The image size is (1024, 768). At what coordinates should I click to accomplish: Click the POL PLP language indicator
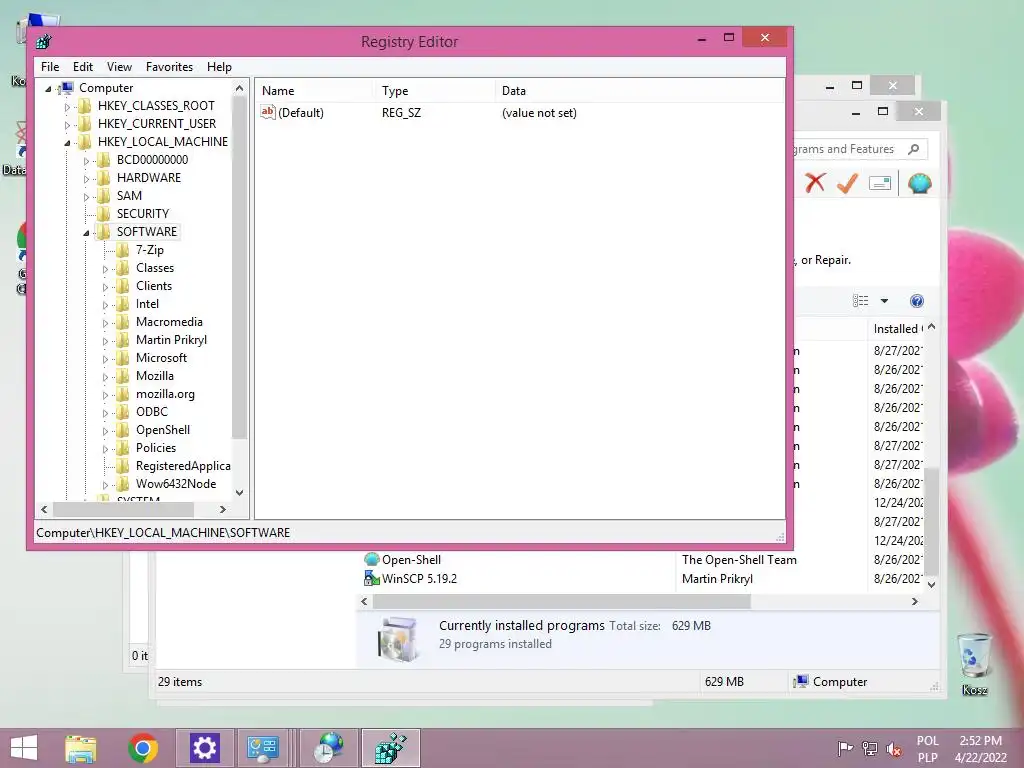tap(928, 749)
